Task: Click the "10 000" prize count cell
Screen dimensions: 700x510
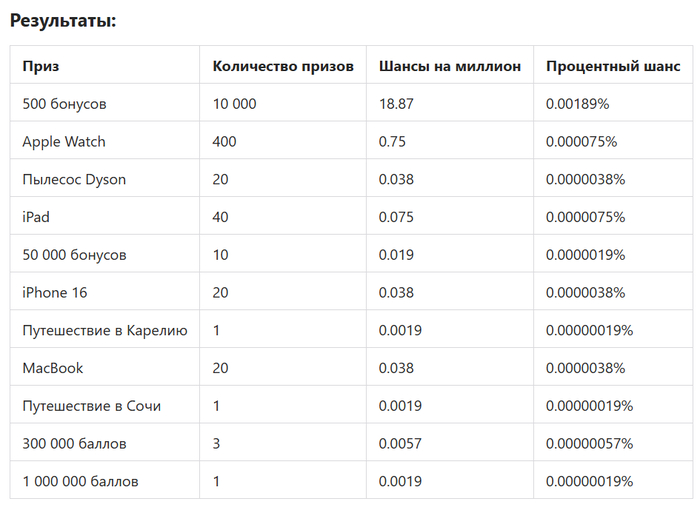Action: [x=235, y=104]
